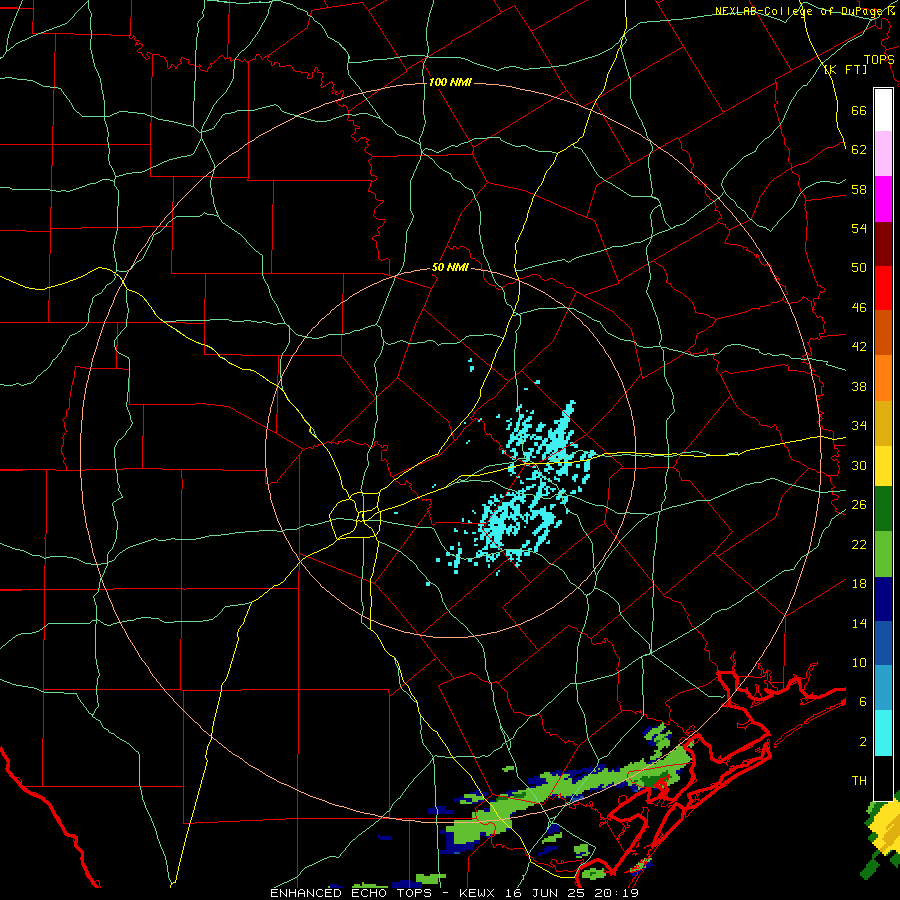Click the dark orange 42 kft legend swatch

(x=883, y=332)
